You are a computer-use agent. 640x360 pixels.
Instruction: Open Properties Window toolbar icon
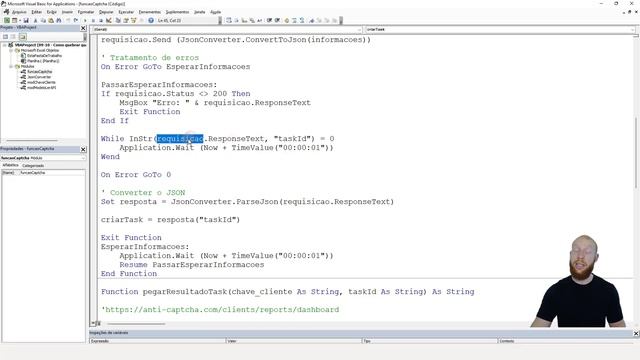[126, 20]
